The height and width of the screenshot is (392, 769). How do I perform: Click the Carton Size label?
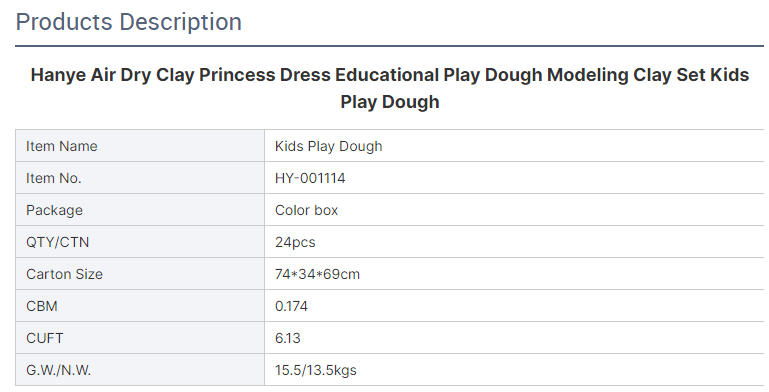[64, 274]
